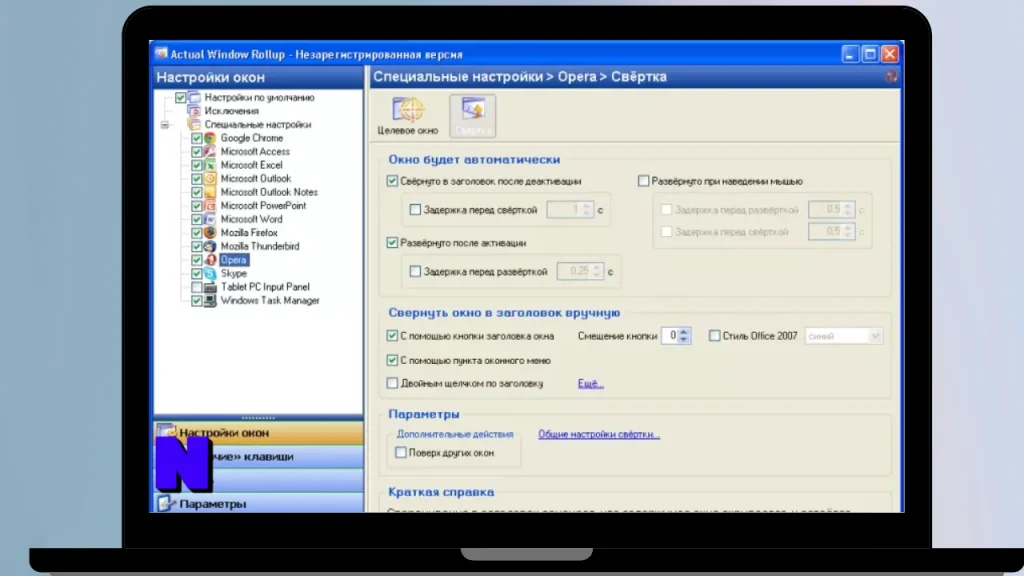The height and width of the screenshot is (576, 1024).
Task: Select Microsoft Word tree item
Action: [x=251, y=219]
